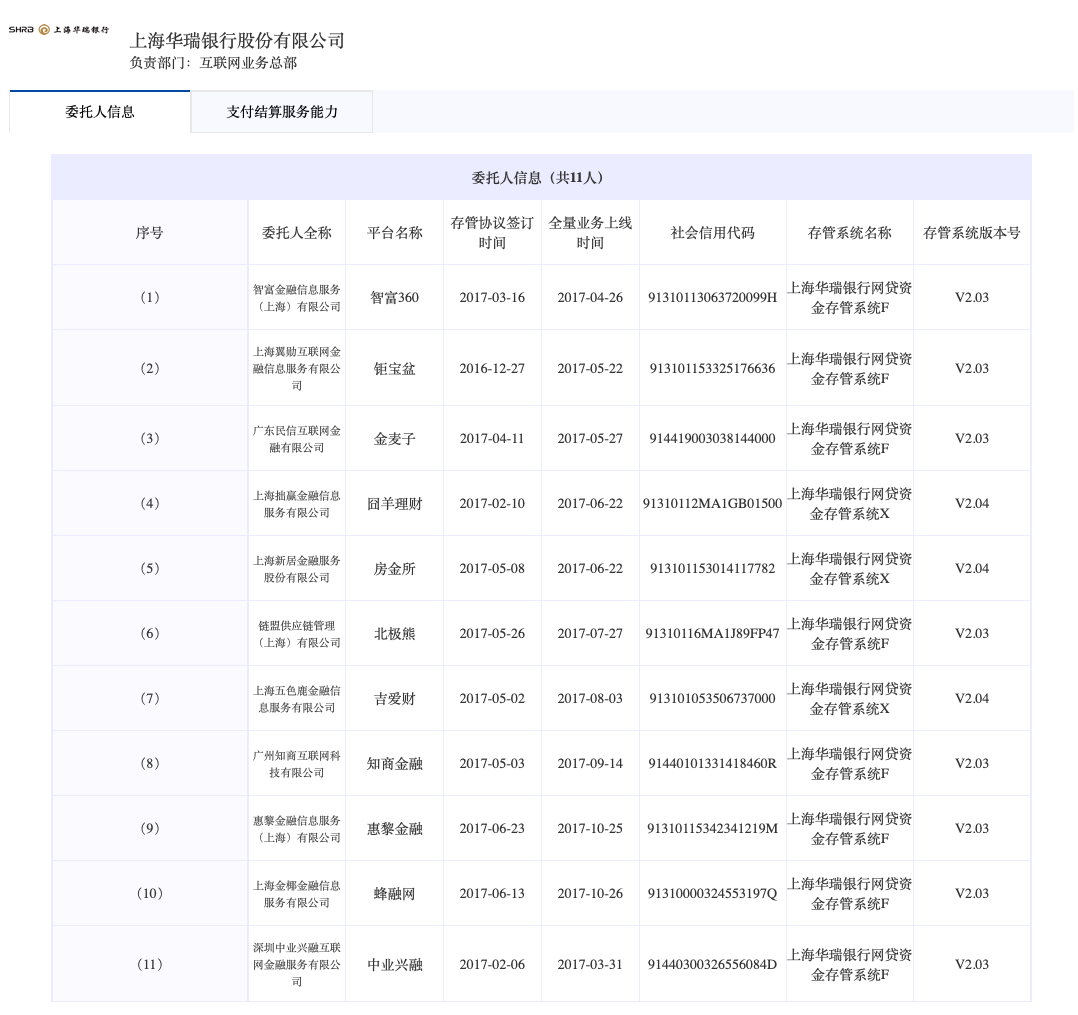Viewport: 1078px width, 1015px height.
Task: Click entrusting party 深圳中业兴融互联网金融服务有限公司
Action: 296,965
